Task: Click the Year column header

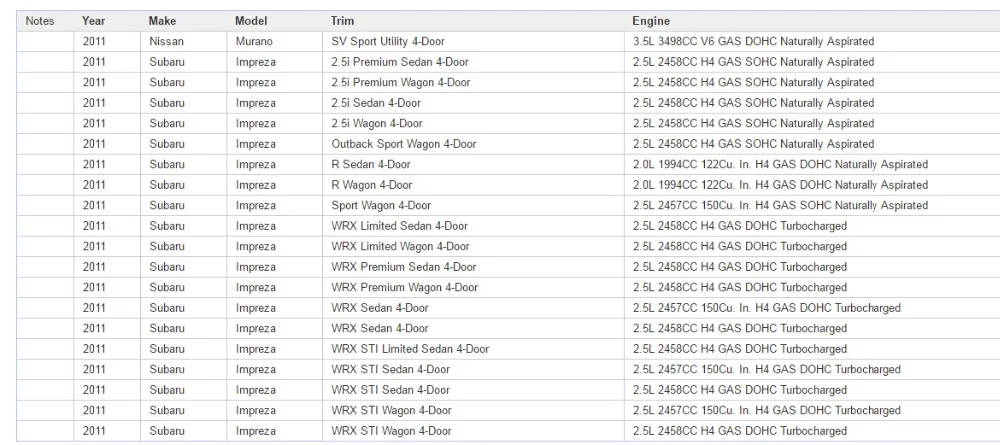Action: tap(93, 21)
